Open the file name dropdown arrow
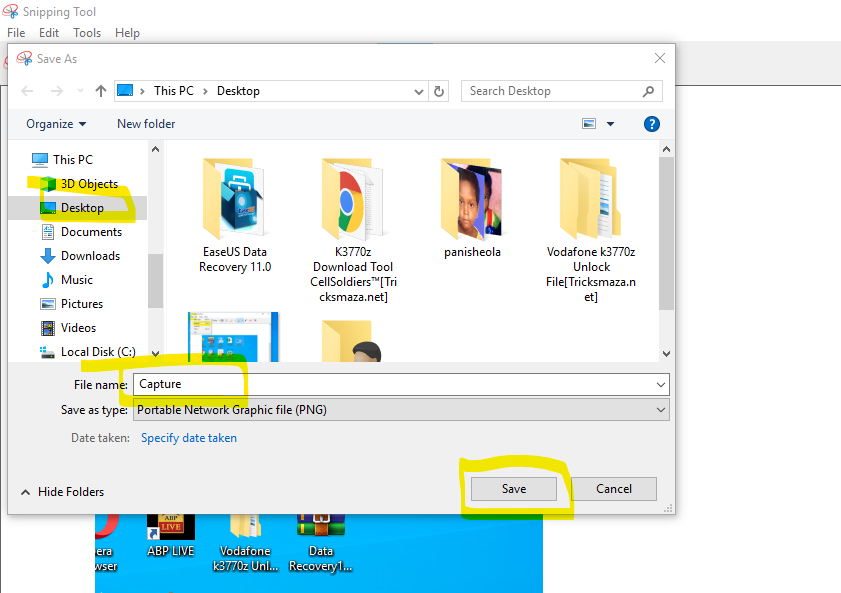841x593 pixels. click(659, 384)
